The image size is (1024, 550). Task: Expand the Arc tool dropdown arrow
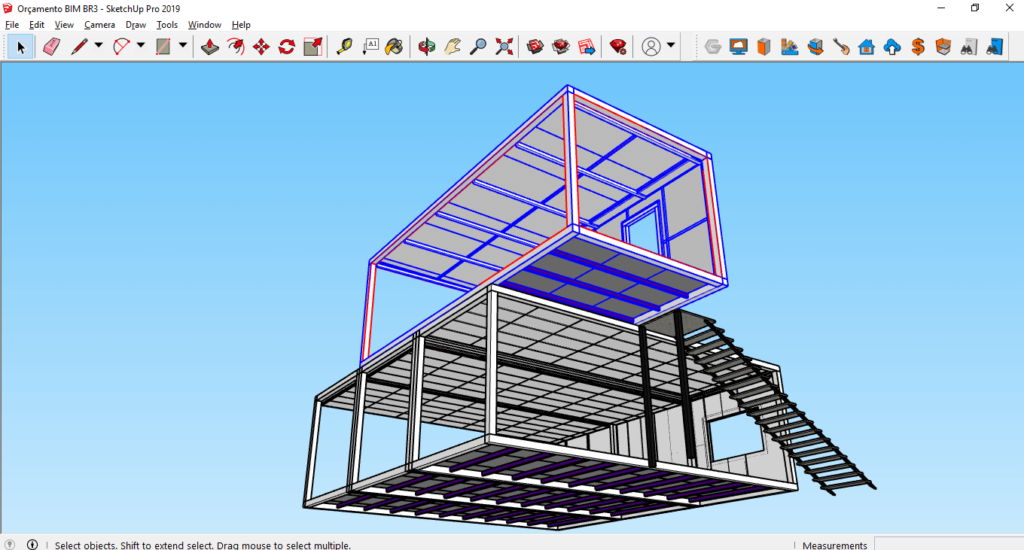click(141, 46)
